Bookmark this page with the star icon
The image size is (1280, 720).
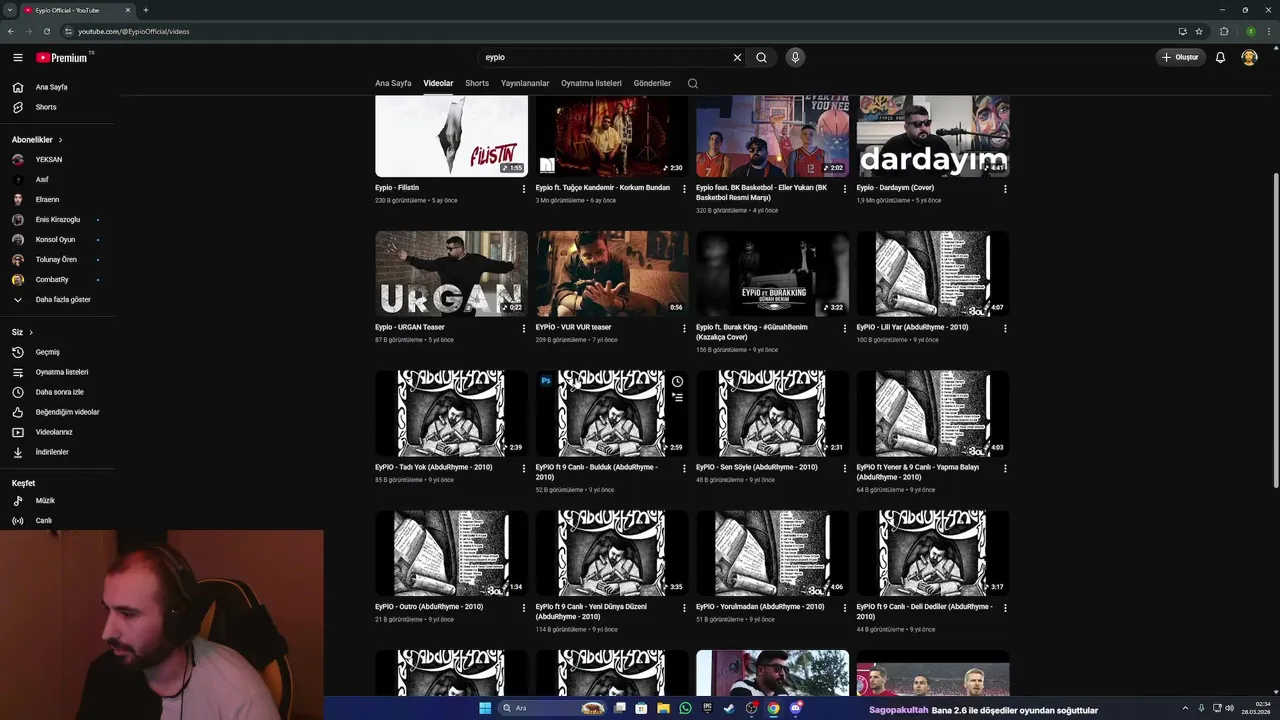(1199, 31)
